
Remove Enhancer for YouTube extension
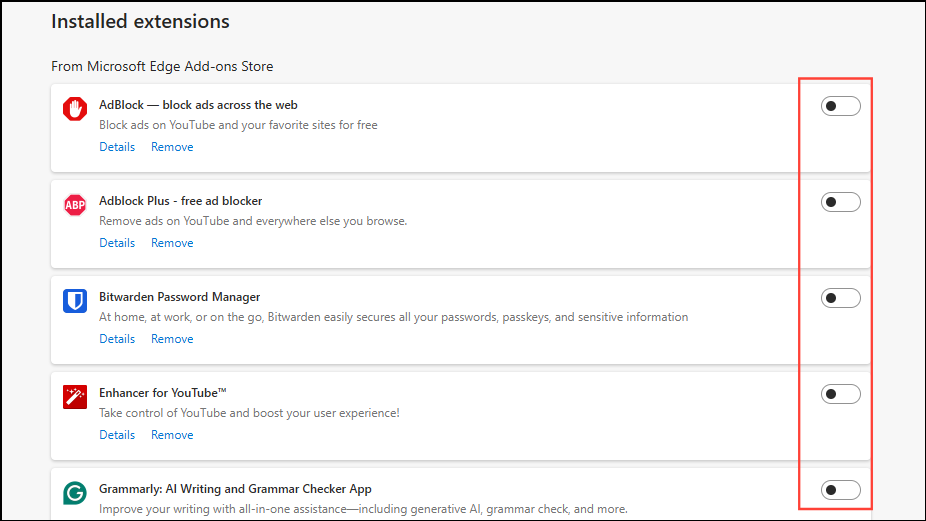[x=172, y=435]
